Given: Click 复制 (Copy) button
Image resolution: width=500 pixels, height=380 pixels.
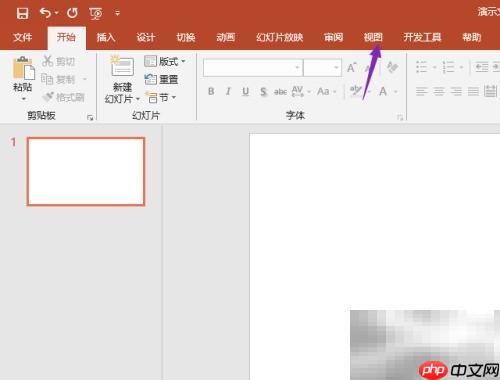Looking at the screenshot, I should [58, 79].
